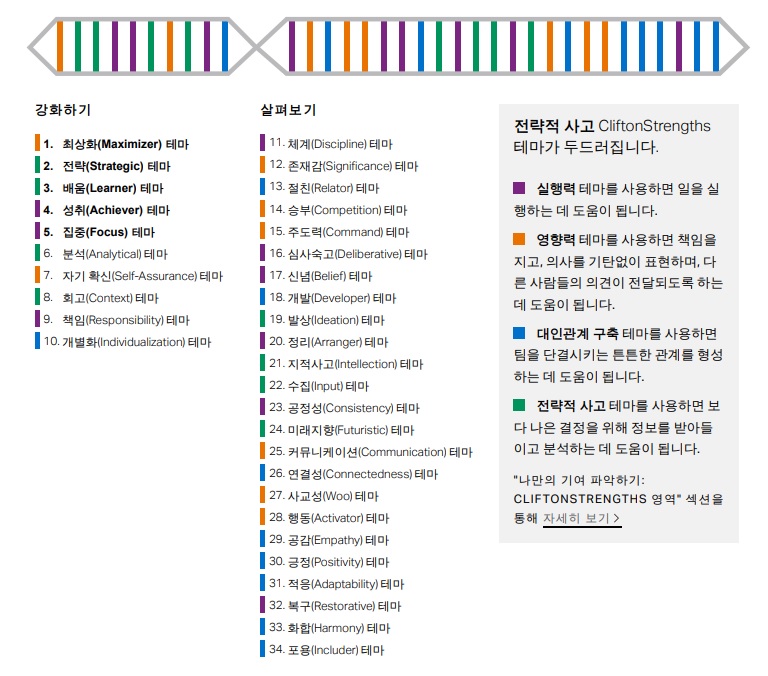Click 16. 심사숙고(Deliberative) 테마
This screenshot has width=768, height=676.
(x=344, y=254)
